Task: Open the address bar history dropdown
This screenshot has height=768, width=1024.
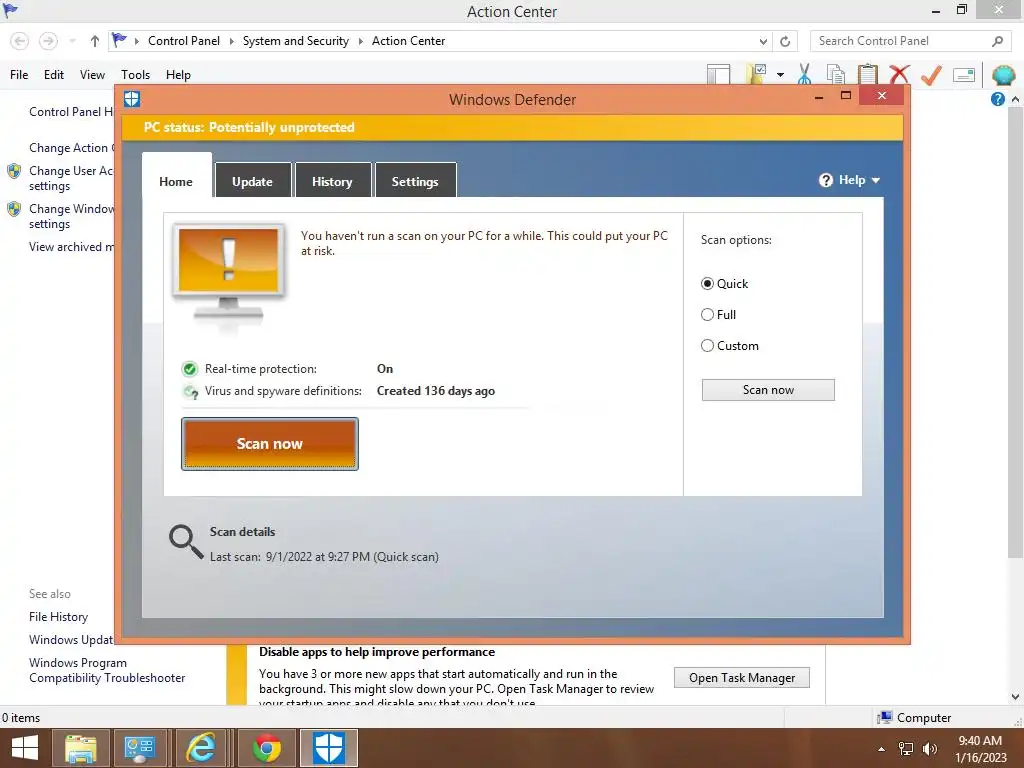Action: (x=763, y=41)
